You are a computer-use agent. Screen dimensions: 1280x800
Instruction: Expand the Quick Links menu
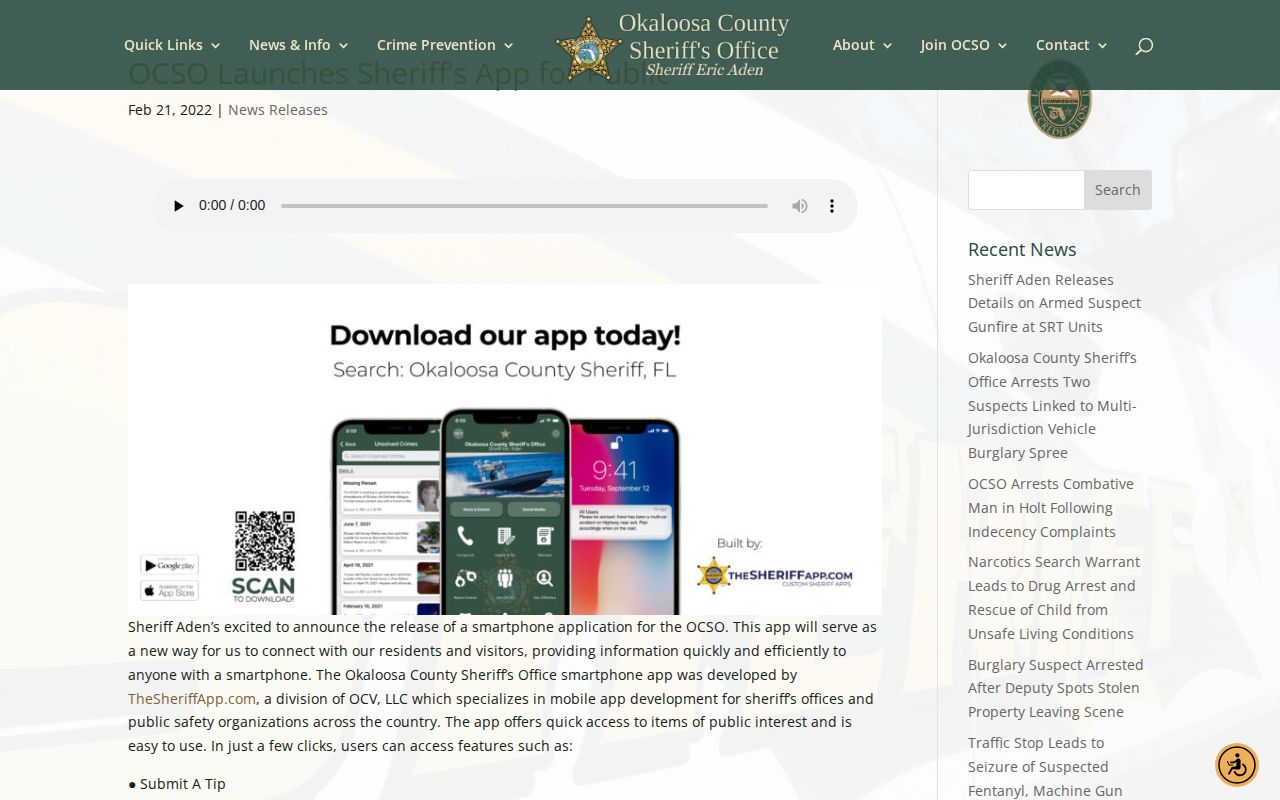pos(172,45)
